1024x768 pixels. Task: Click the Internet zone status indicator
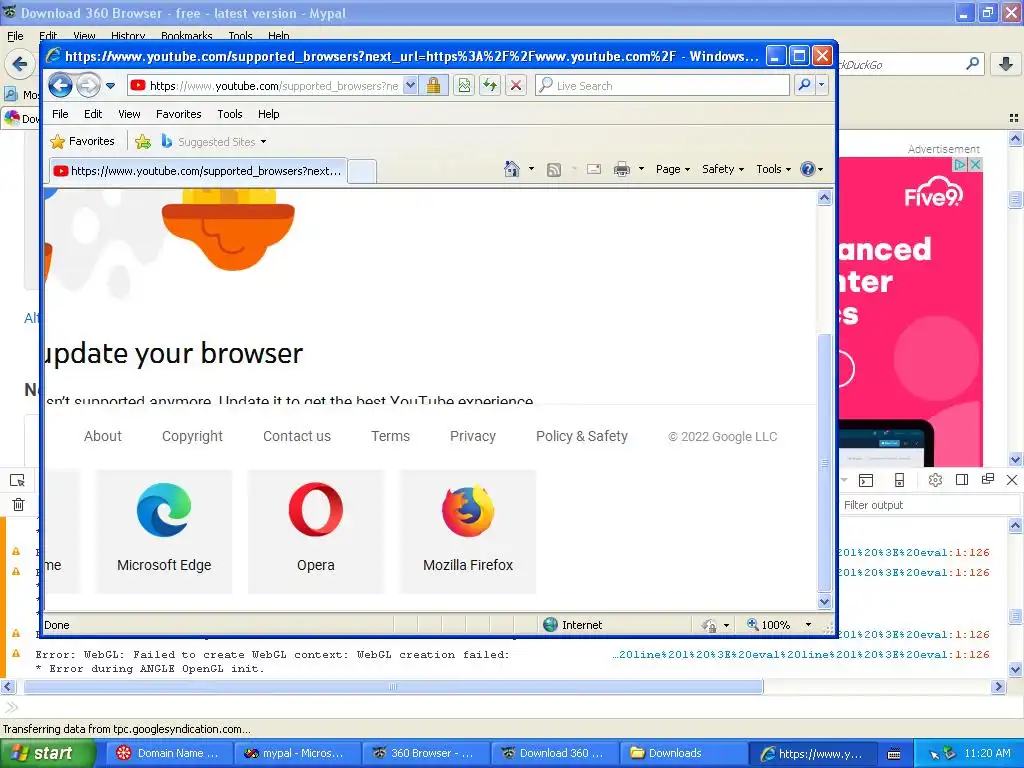pyautogui.click(x=573, y=625)
